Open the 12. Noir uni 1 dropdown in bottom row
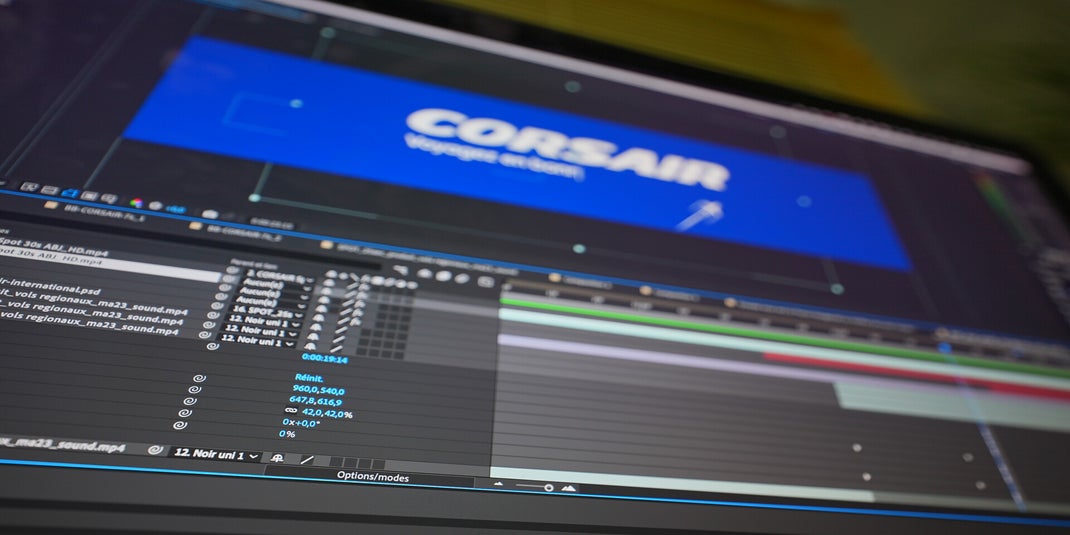 pos(216,453)
